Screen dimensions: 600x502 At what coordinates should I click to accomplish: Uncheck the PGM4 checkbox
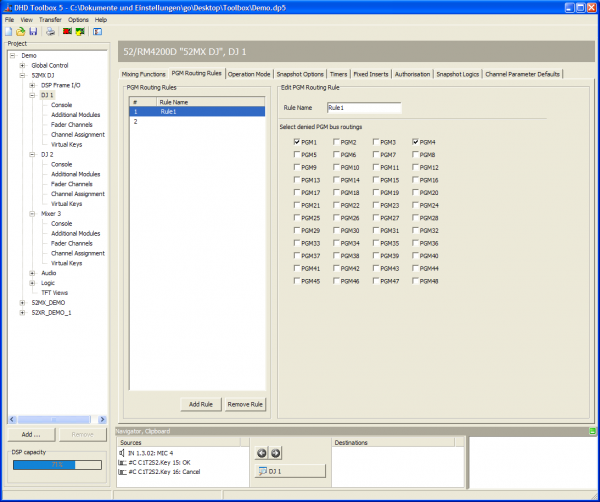[x=416, y=142]
